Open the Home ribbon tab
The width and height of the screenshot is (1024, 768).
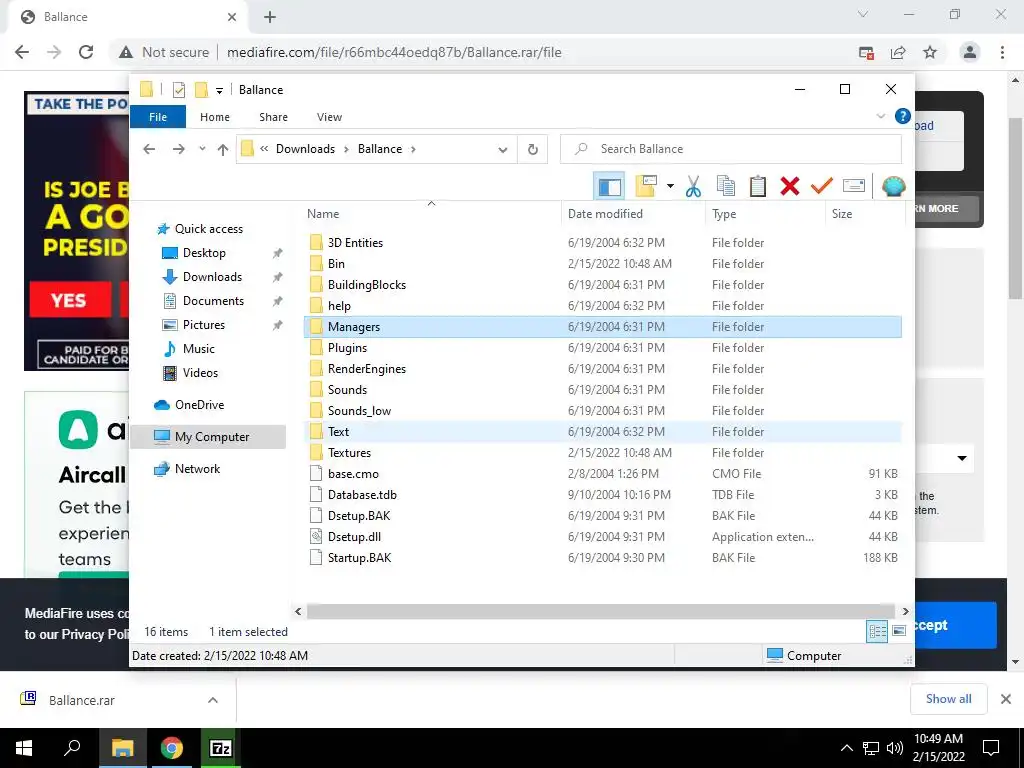coord(215,117)
